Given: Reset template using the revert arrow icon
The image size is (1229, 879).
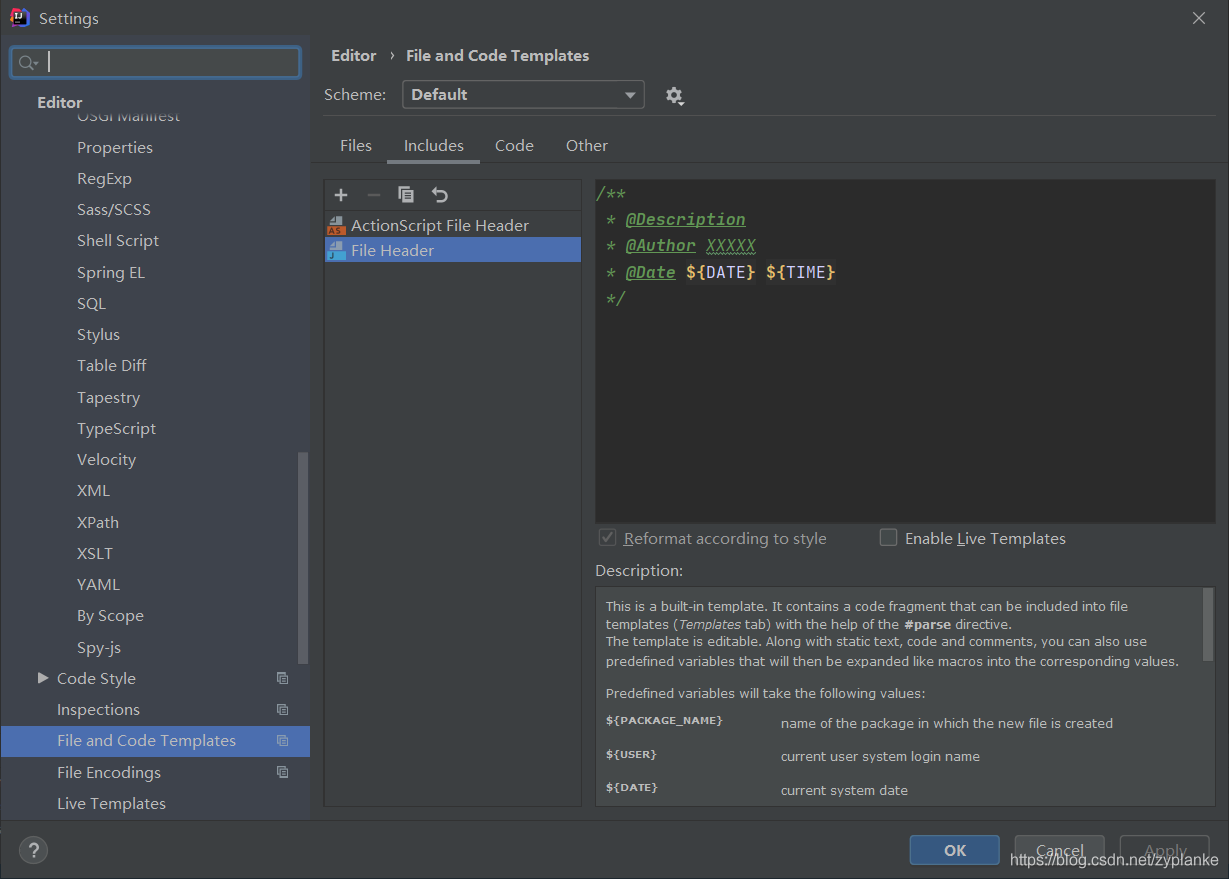Looking at the screenshot, I should click(x=440, y=194).
